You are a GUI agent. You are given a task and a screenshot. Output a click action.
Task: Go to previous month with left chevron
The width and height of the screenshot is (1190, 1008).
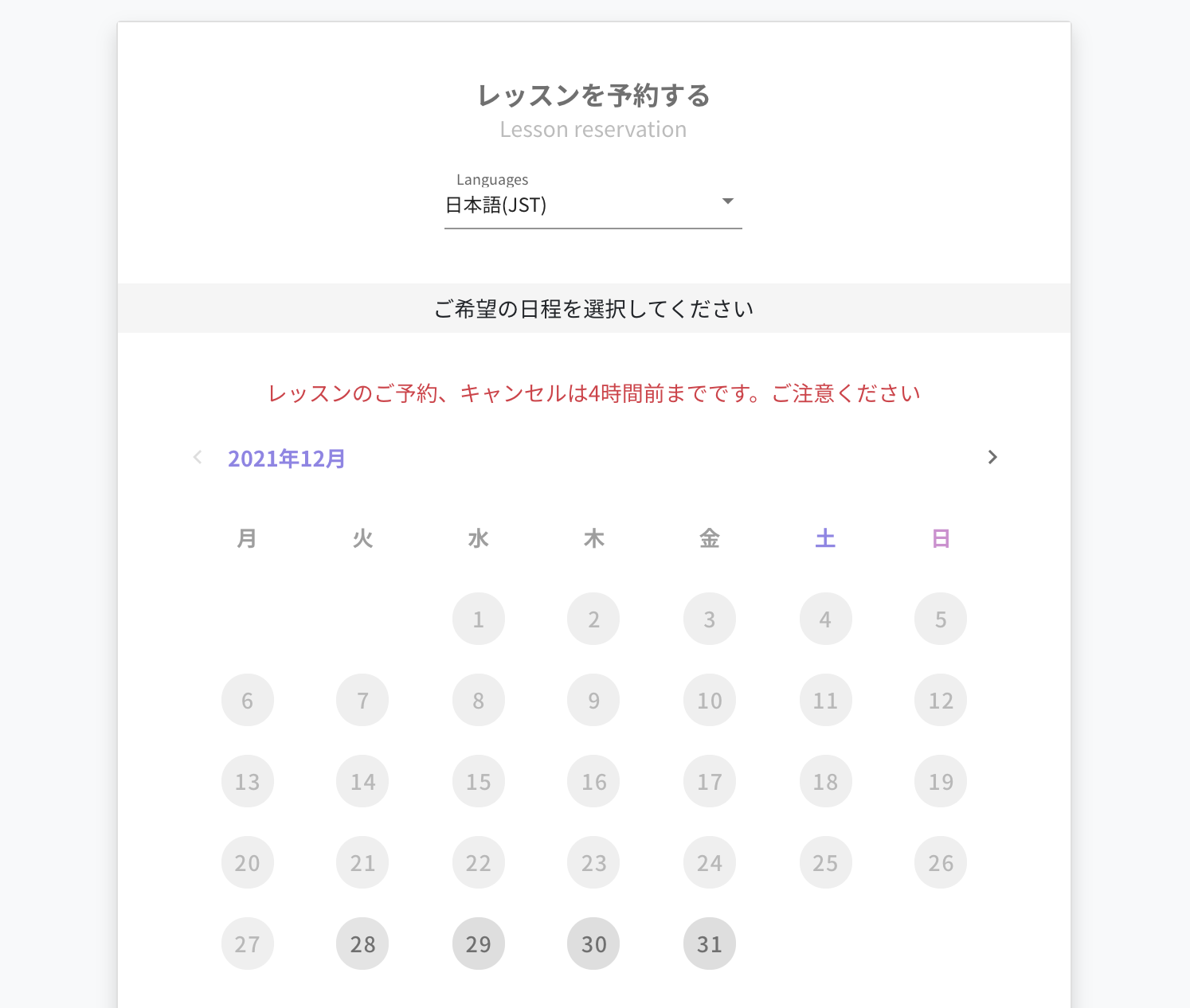198,457
